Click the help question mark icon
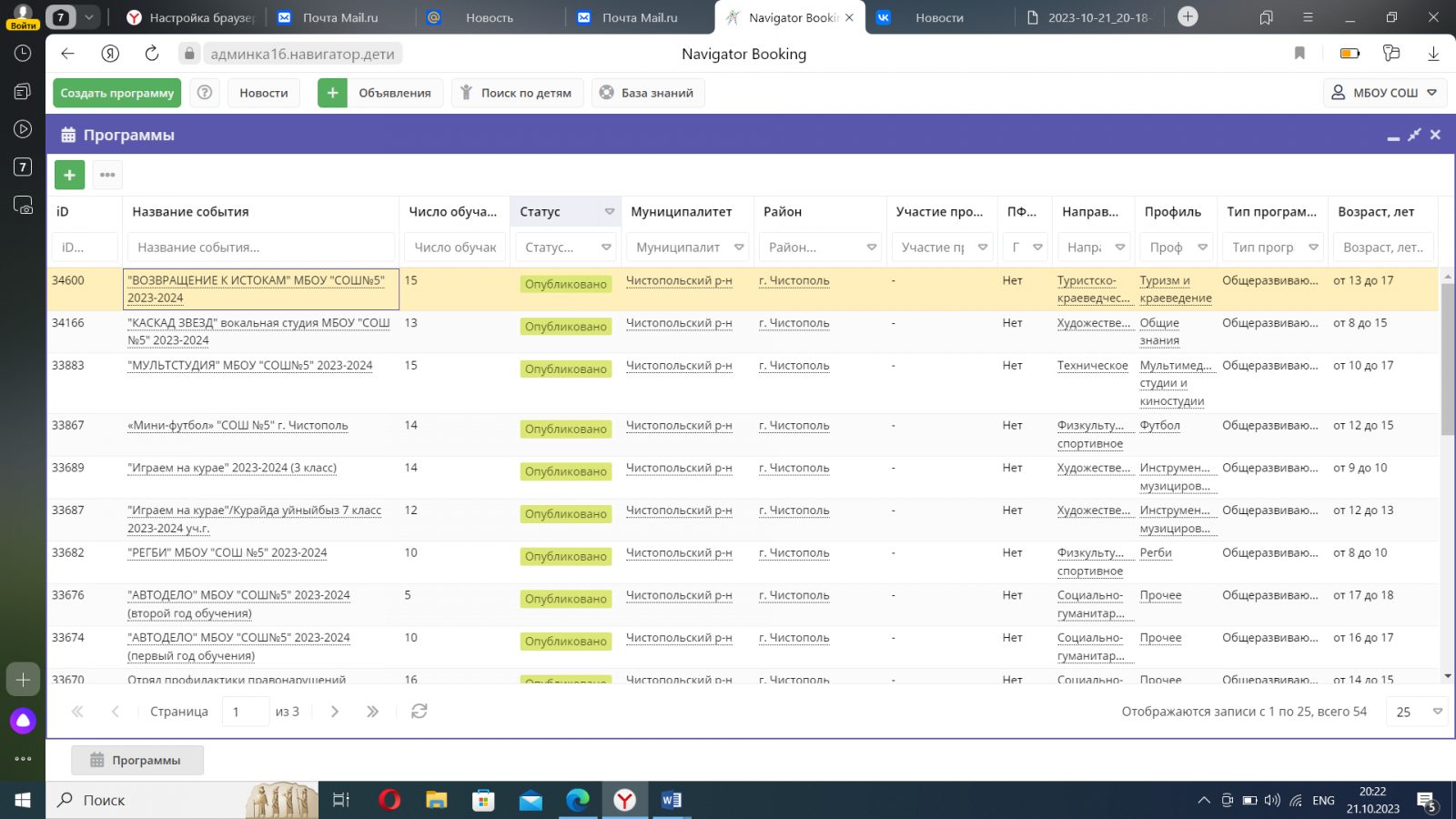 pos(205,93)
